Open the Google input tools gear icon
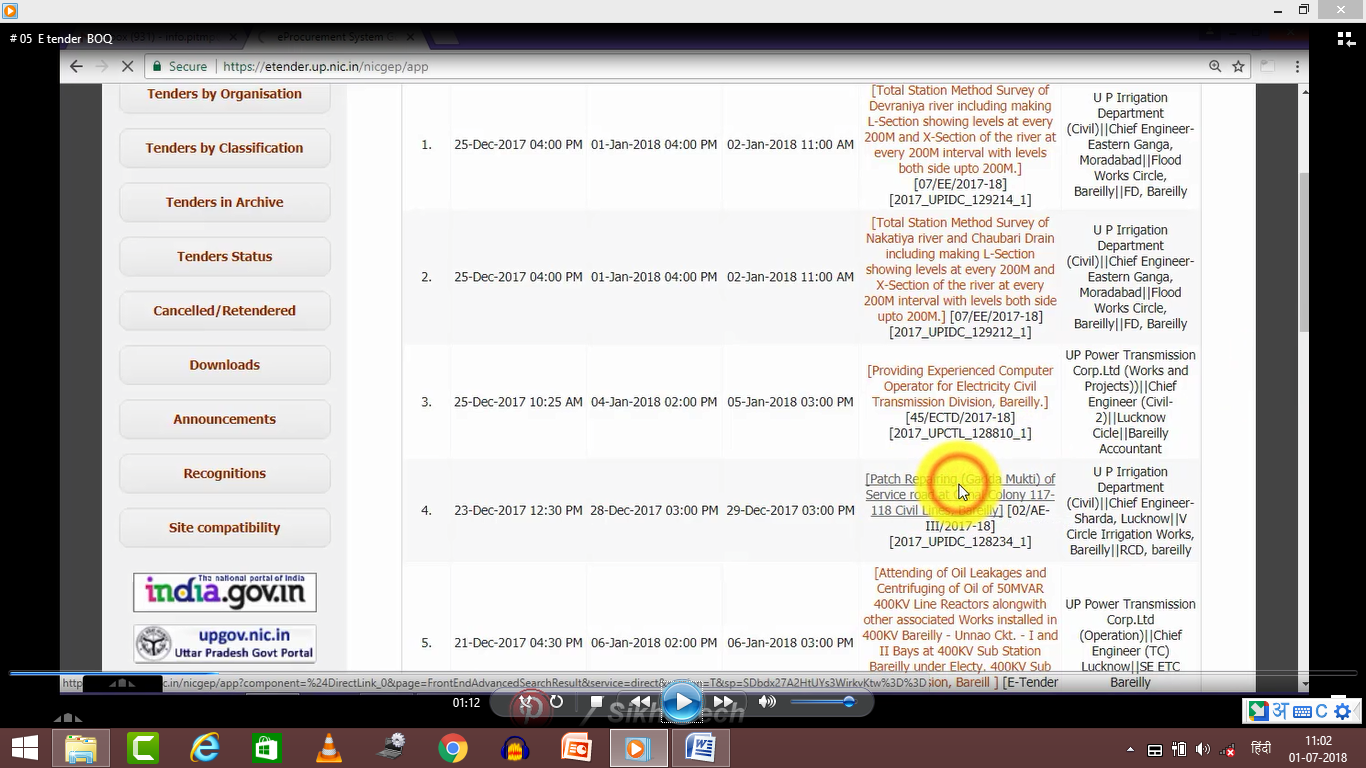Screen dimensions: 1366x768 click(x=1343, y=711)
